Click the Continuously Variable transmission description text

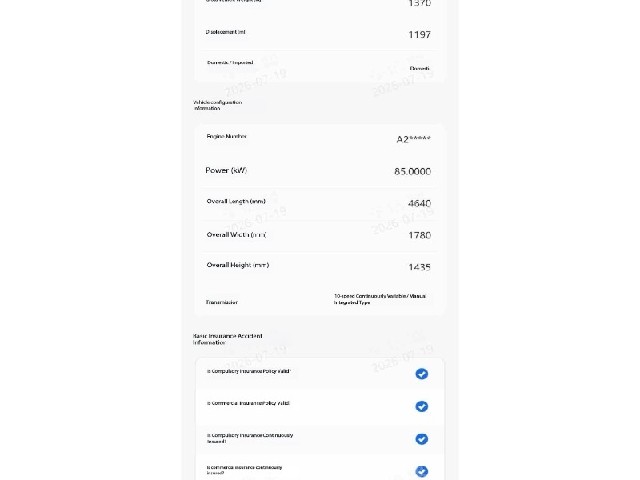click(x=380, y=299)
